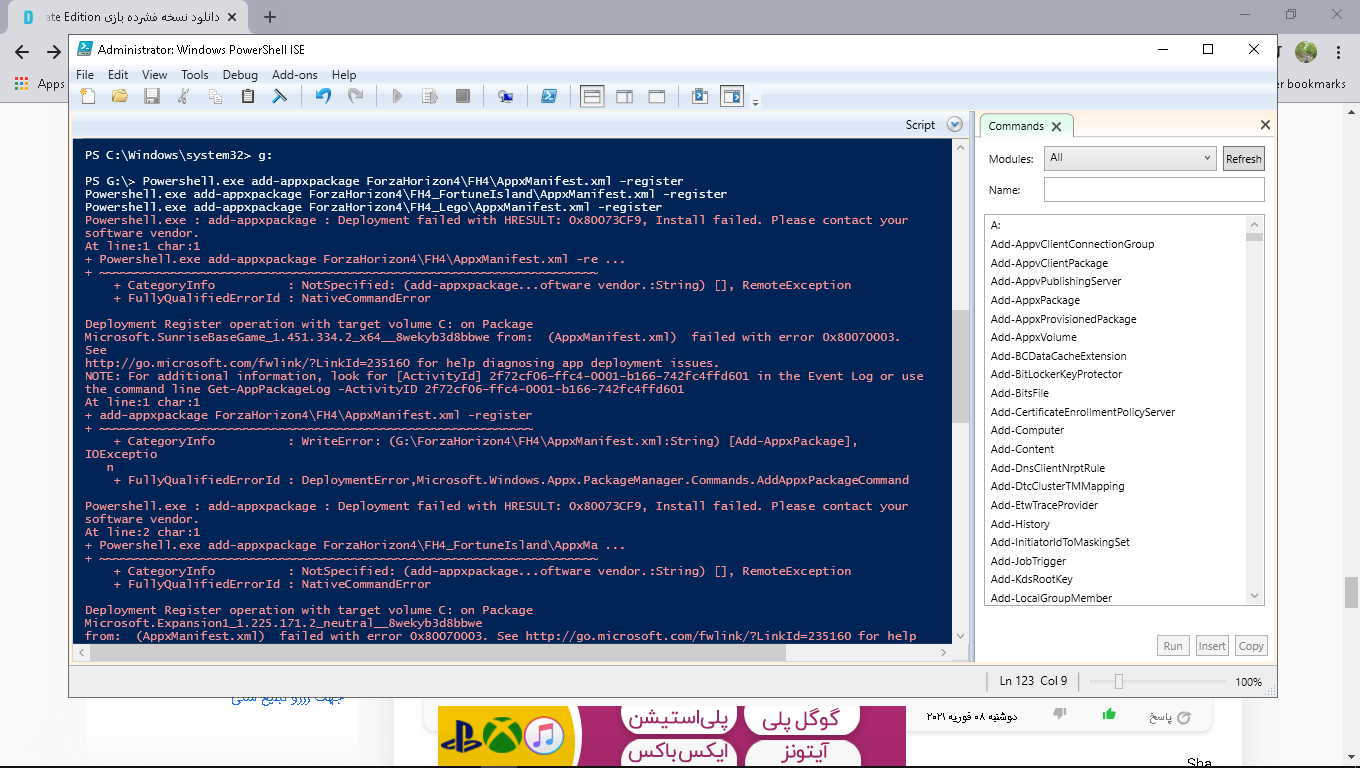Screen dimensions: 1360x768
Task: Click the New Script toolbar icon
Action: click(89, 97)
